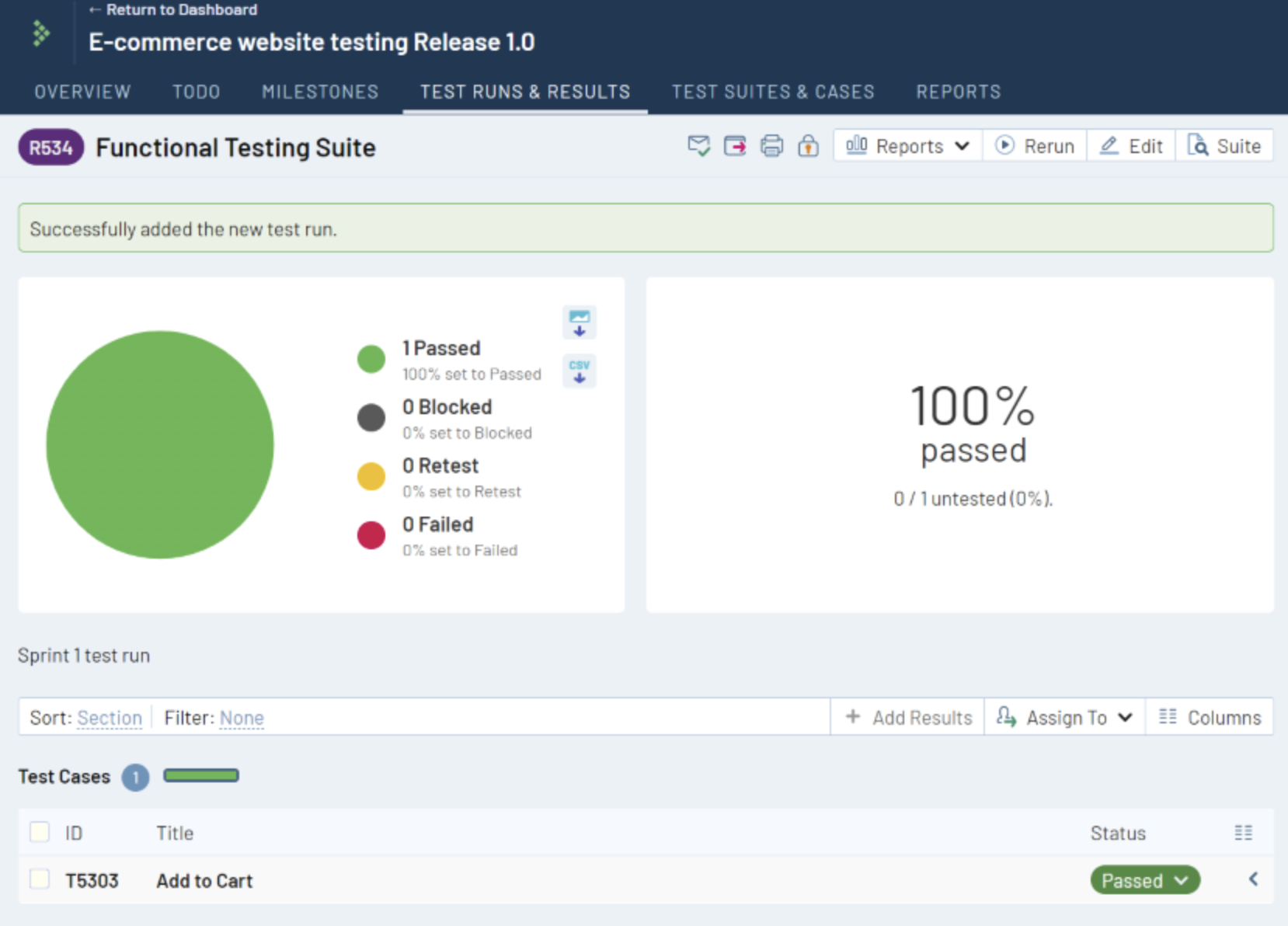
Task: Click the TestRail logo icon
Action: click(x=40, y=33)
